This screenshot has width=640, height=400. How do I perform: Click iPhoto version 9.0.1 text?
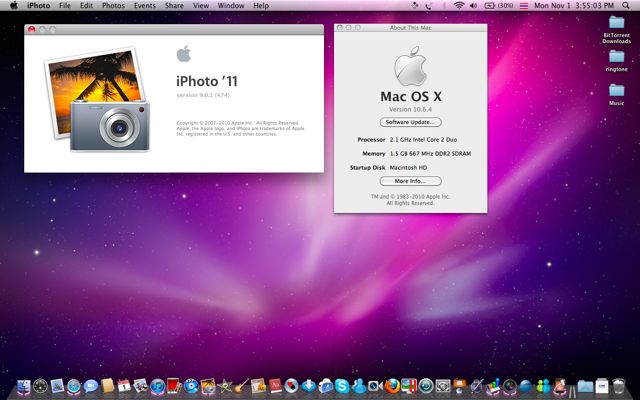(203, 95)
